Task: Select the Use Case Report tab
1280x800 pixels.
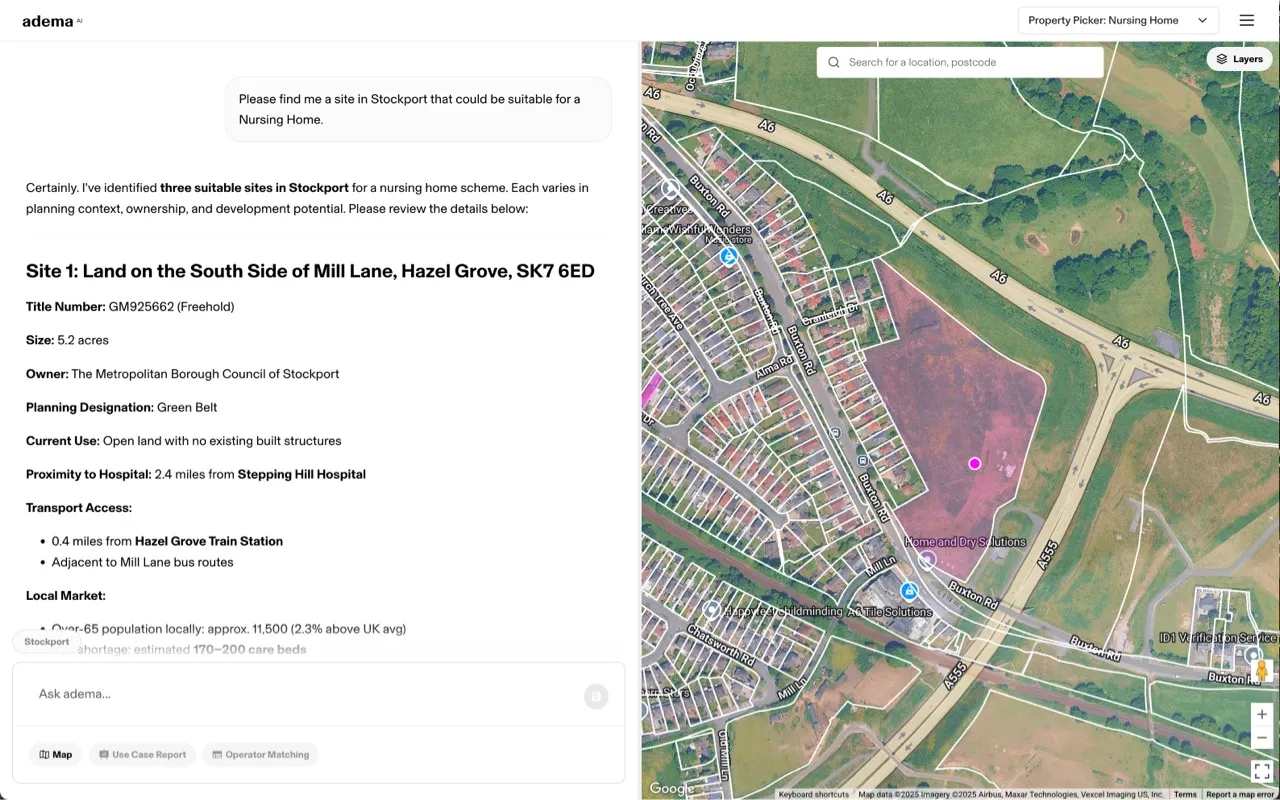Action: coord(143,754)
